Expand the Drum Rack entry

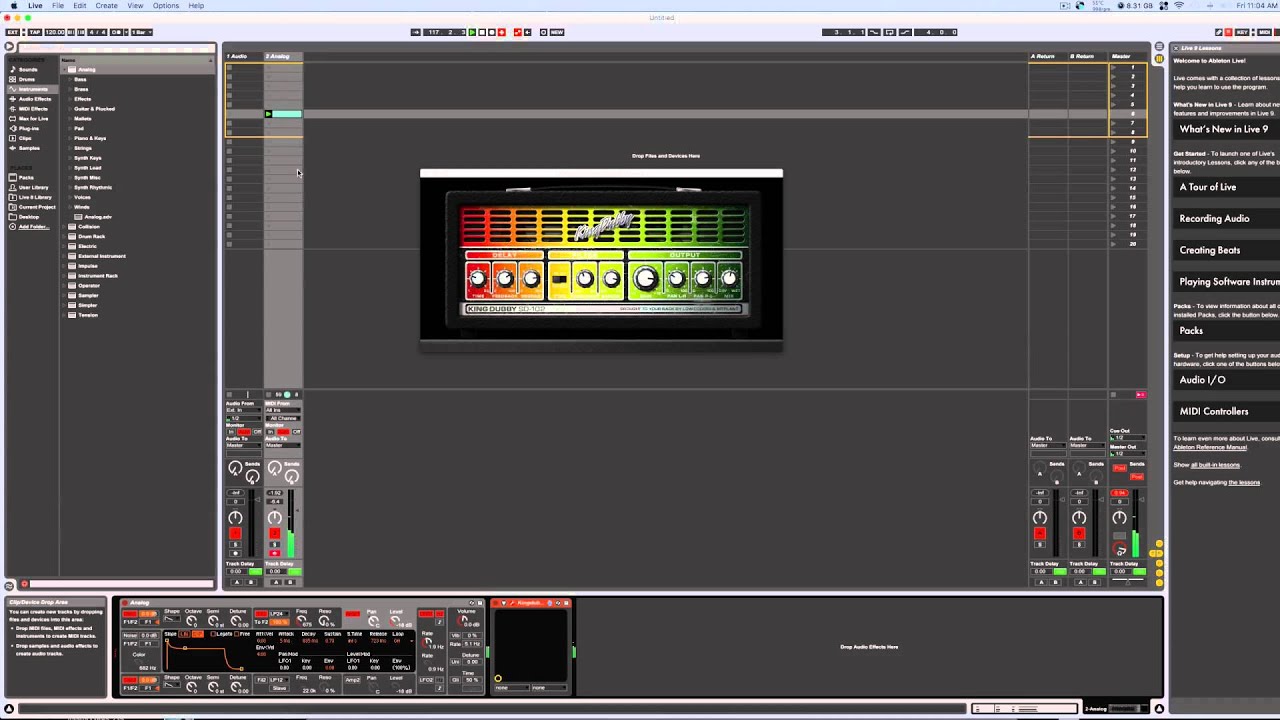pos(64,236)
